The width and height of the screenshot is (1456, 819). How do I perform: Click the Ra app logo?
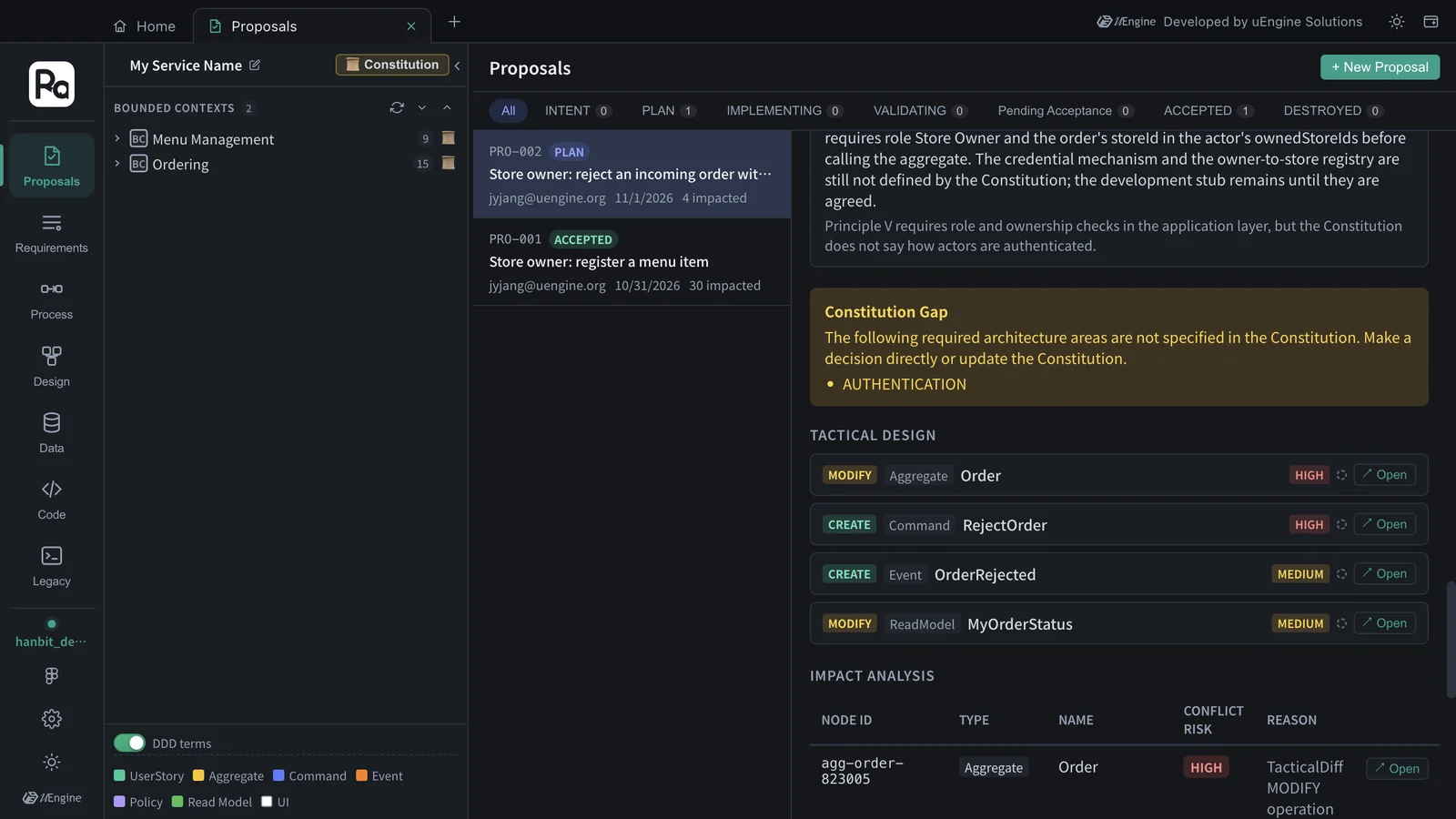(52, 84)
